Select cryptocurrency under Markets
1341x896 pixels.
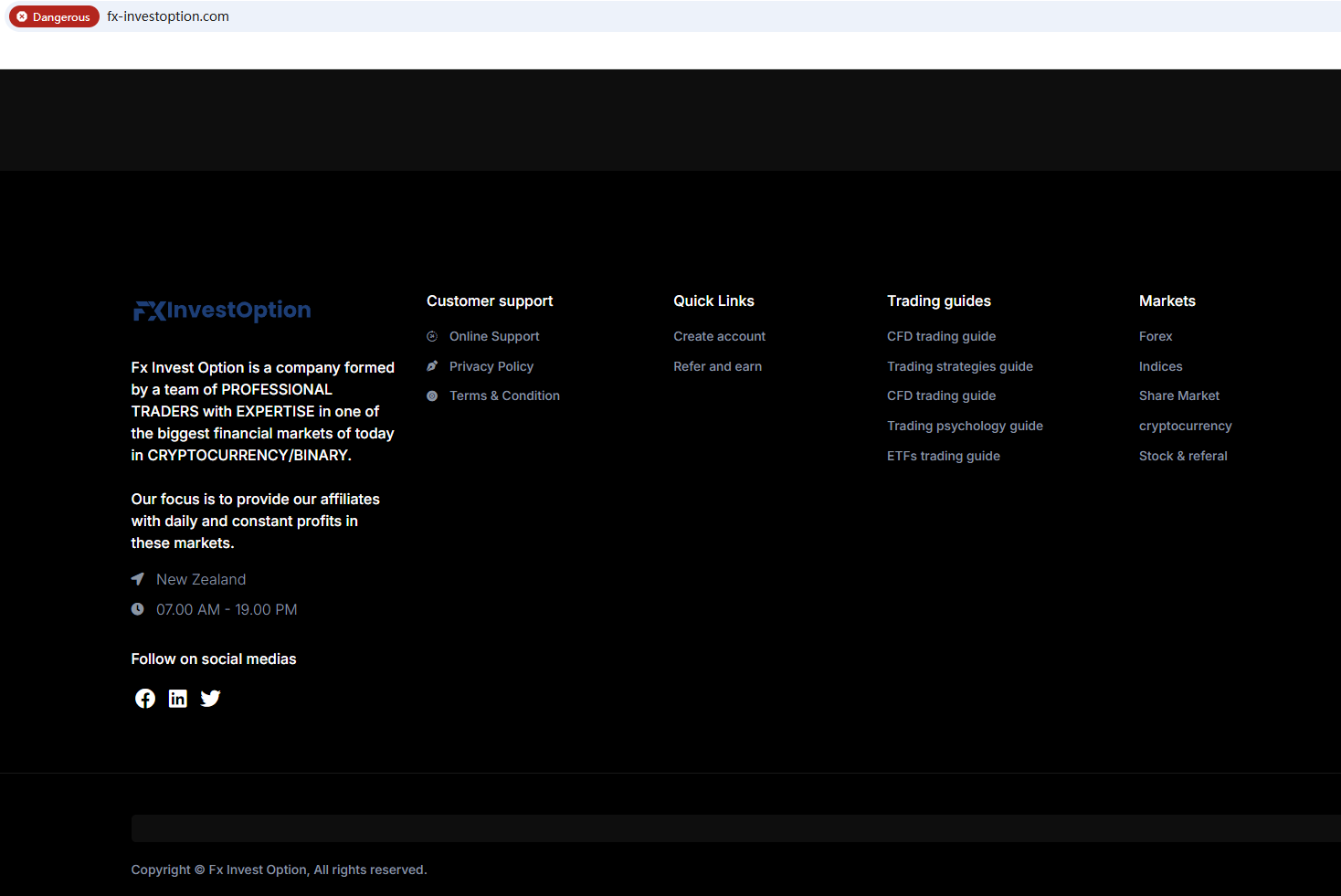1185,427
